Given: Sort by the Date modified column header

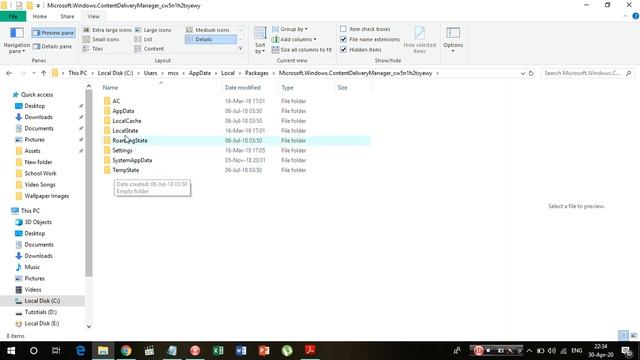Looking at the screenshot, I should click(242, 88).
